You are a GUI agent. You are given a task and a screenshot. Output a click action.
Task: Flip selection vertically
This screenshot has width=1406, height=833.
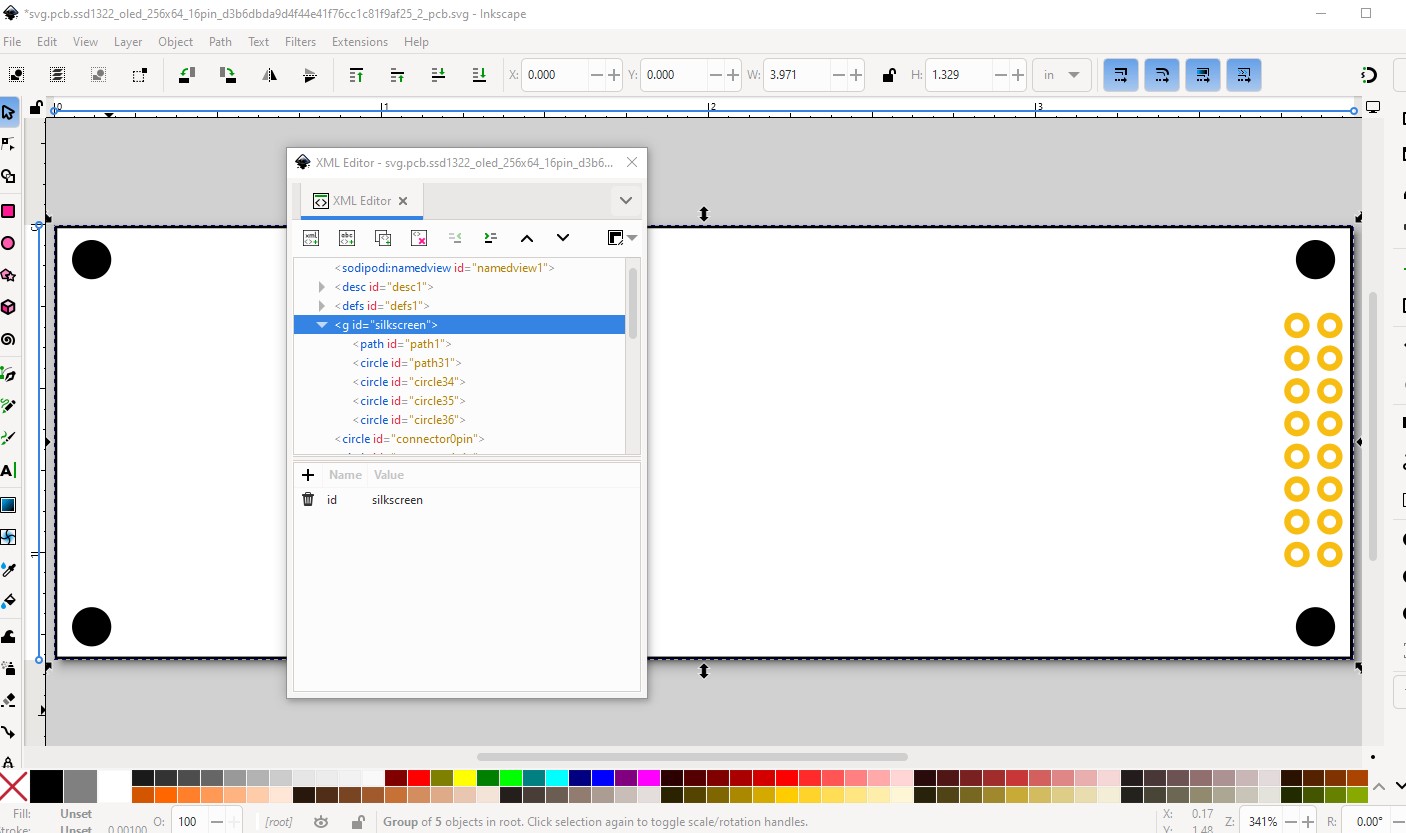point(310,75)
